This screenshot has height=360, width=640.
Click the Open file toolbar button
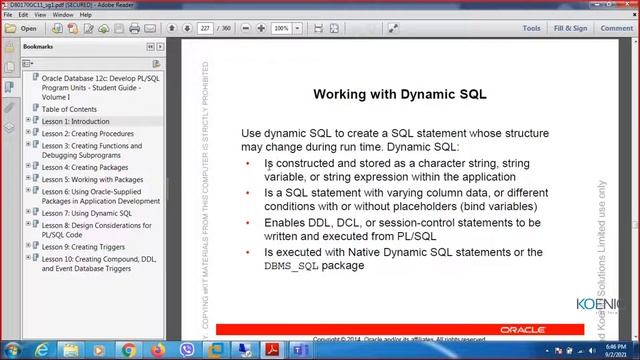click(21, 29)
